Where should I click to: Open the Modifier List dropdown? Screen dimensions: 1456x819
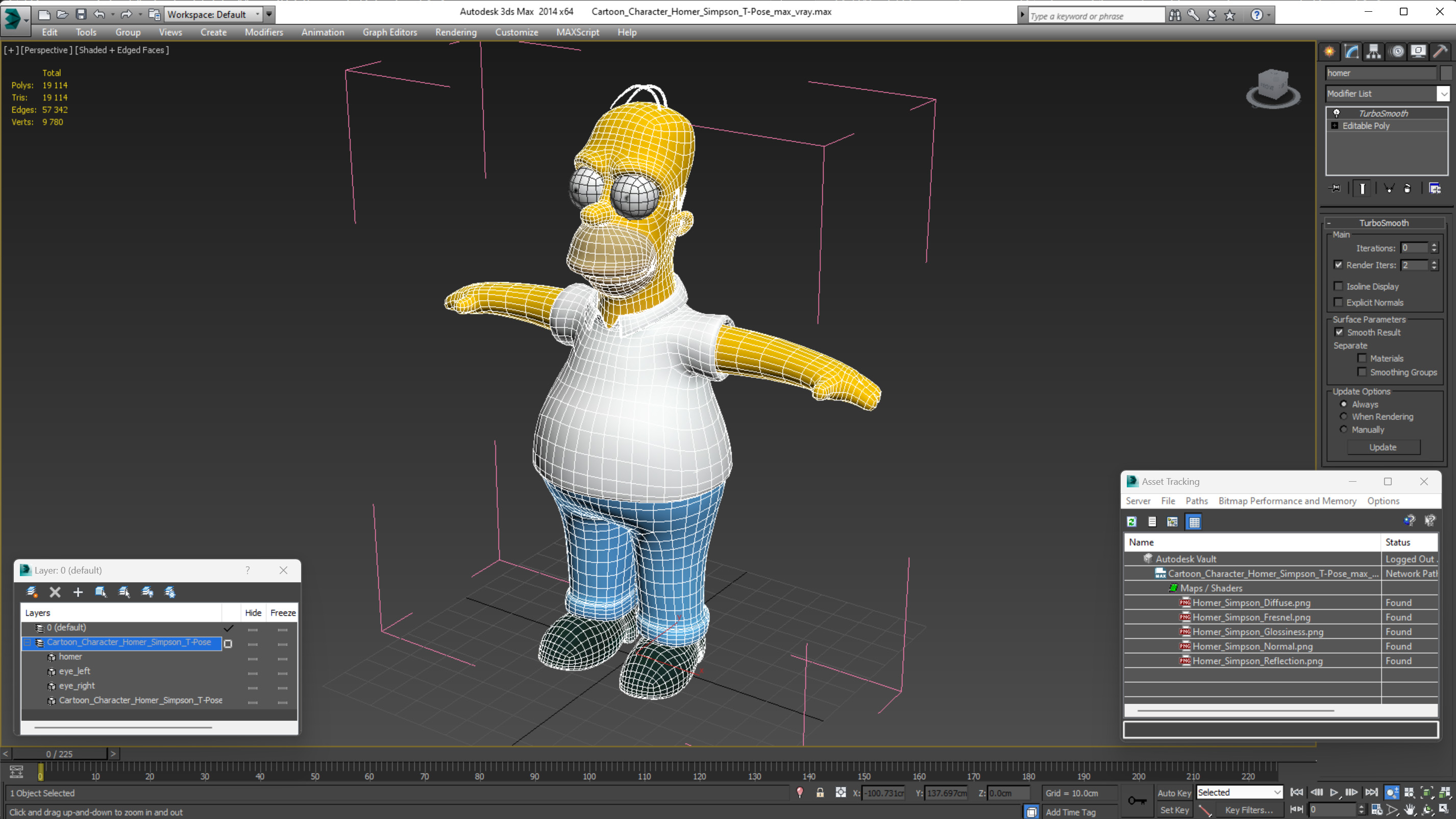(x=1444, y=93)
